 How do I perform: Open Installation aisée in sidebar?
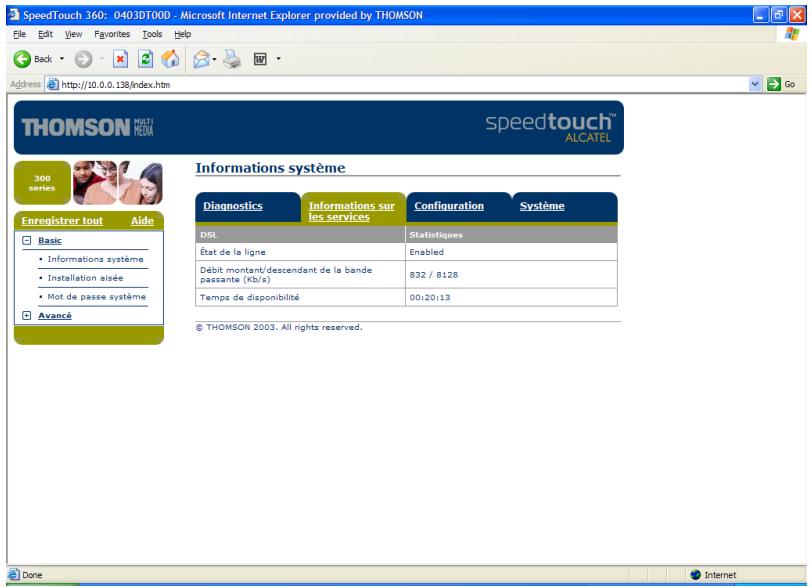[x=85, y=278]
